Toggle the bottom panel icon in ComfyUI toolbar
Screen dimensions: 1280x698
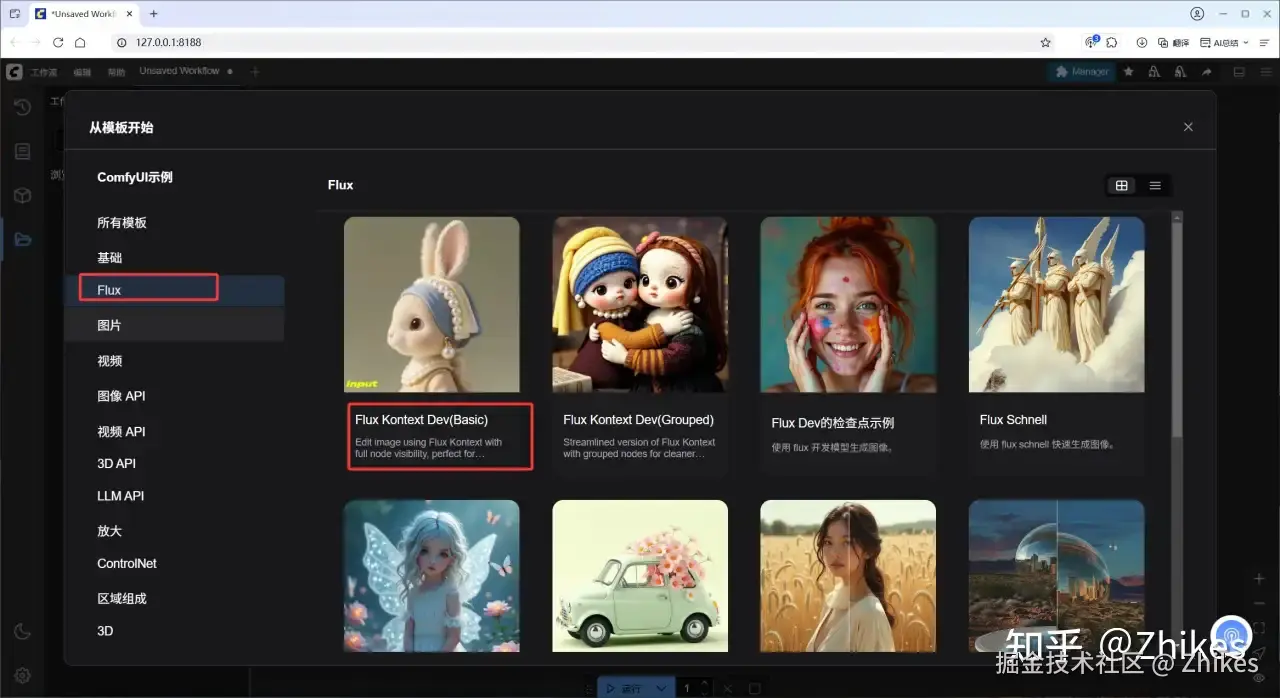click(1239, 72)
